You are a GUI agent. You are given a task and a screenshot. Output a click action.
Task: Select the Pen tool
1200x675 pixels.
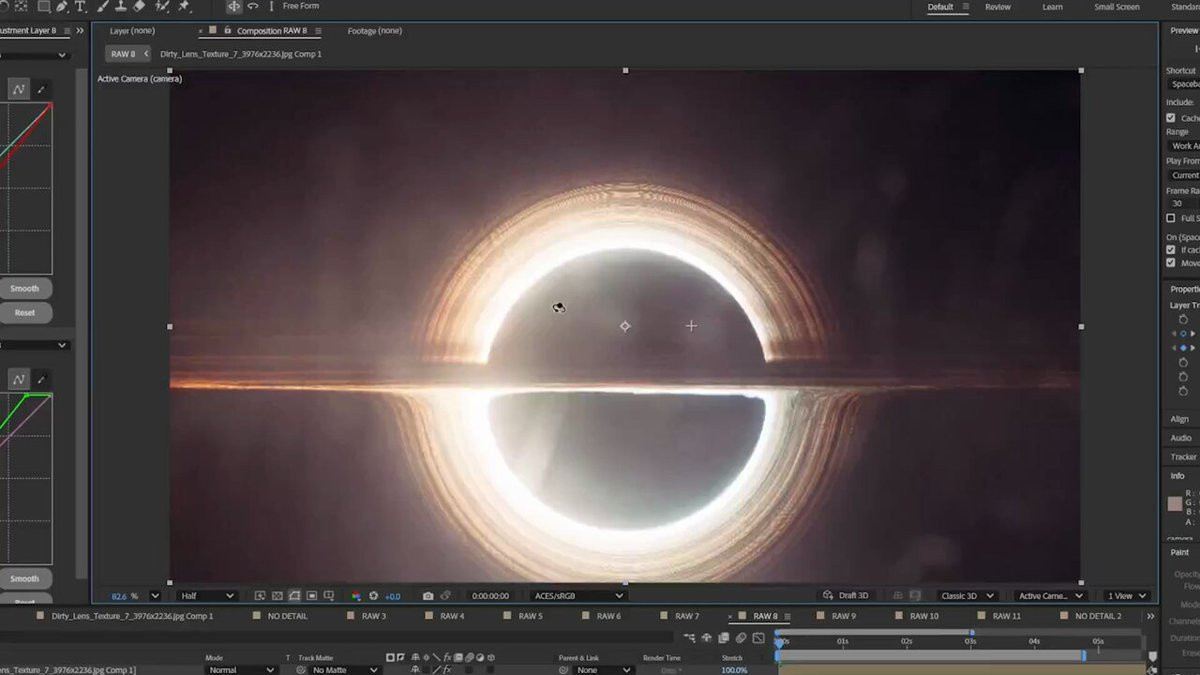click(62, 6)
